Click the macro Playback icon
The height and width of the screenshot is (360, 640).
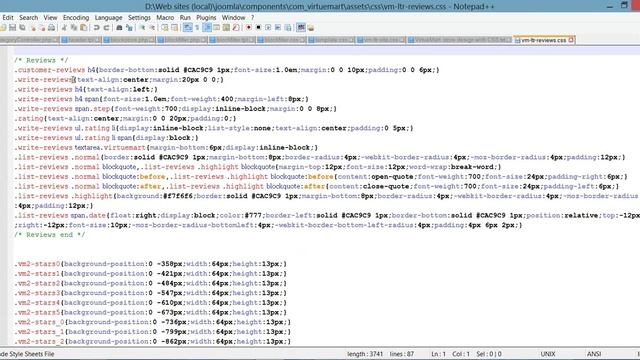[x=268, y=27]
